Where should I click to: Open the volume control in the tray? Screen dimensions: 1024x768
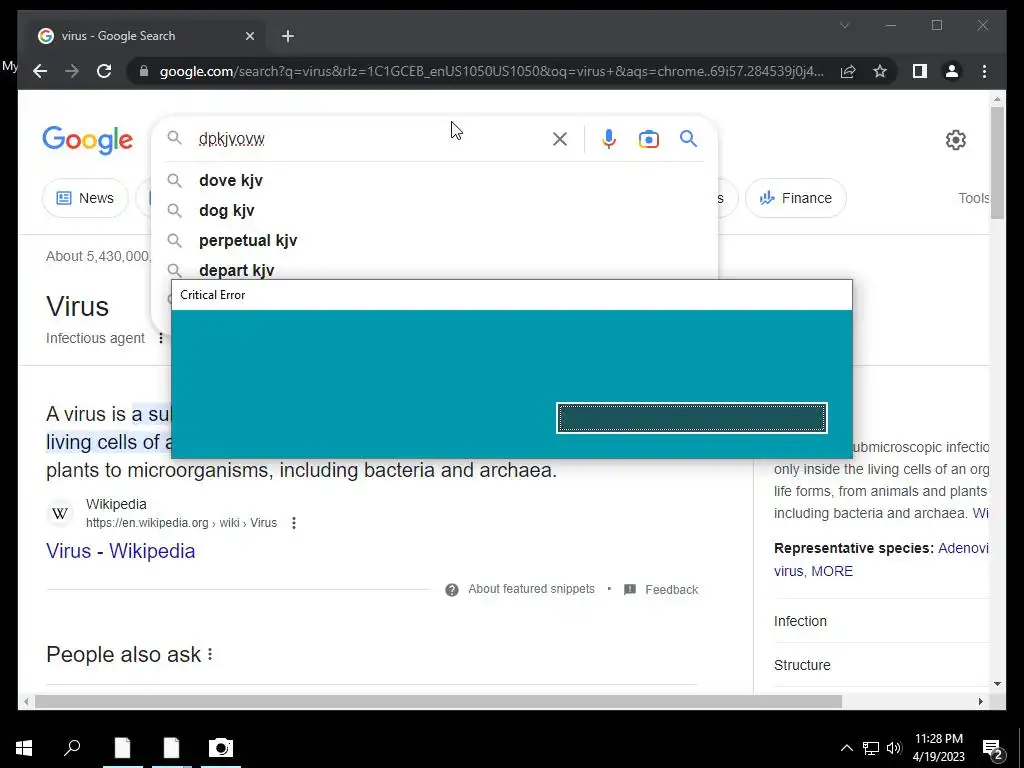tap(894, 748)
